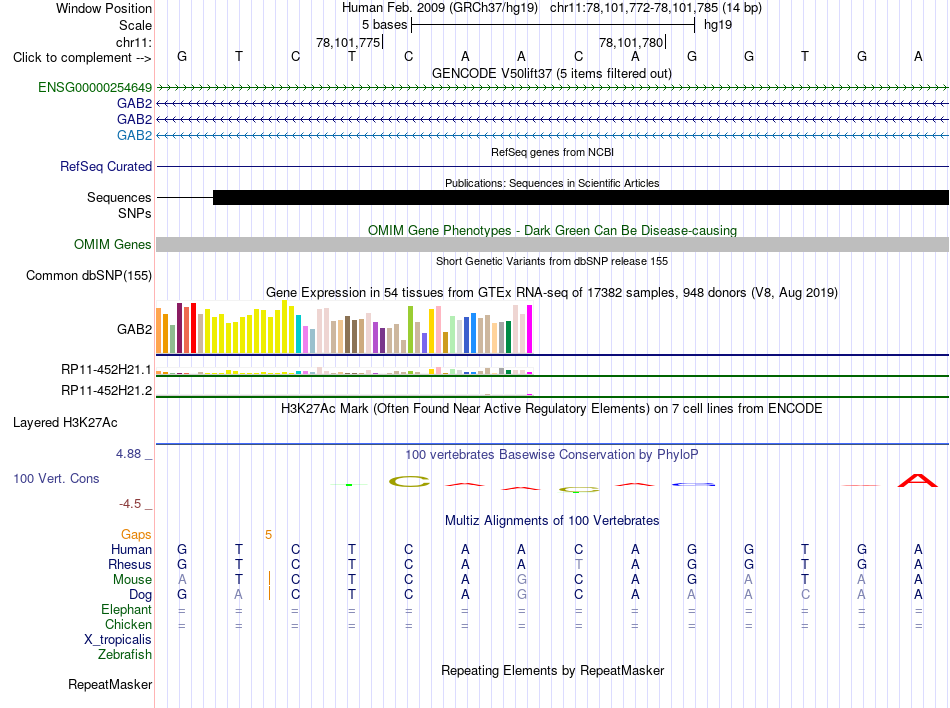Select the Mouse species label
The image size is (950, 708).
click(x=132, y=580)
